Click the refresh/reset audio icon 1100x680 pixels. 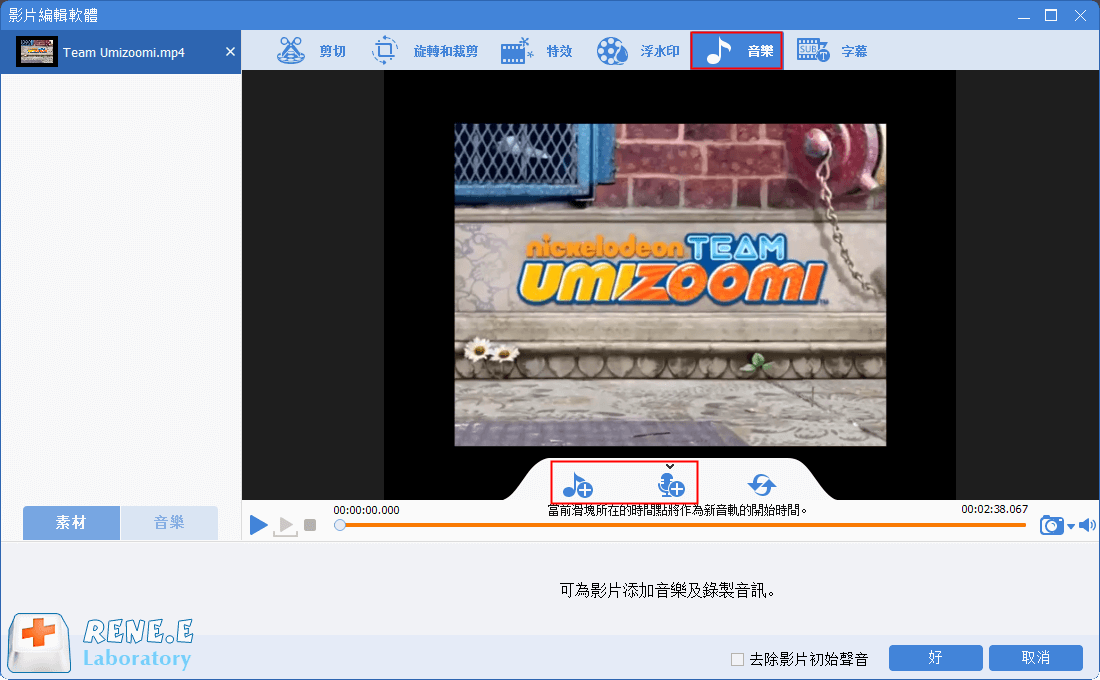point(762,484)
